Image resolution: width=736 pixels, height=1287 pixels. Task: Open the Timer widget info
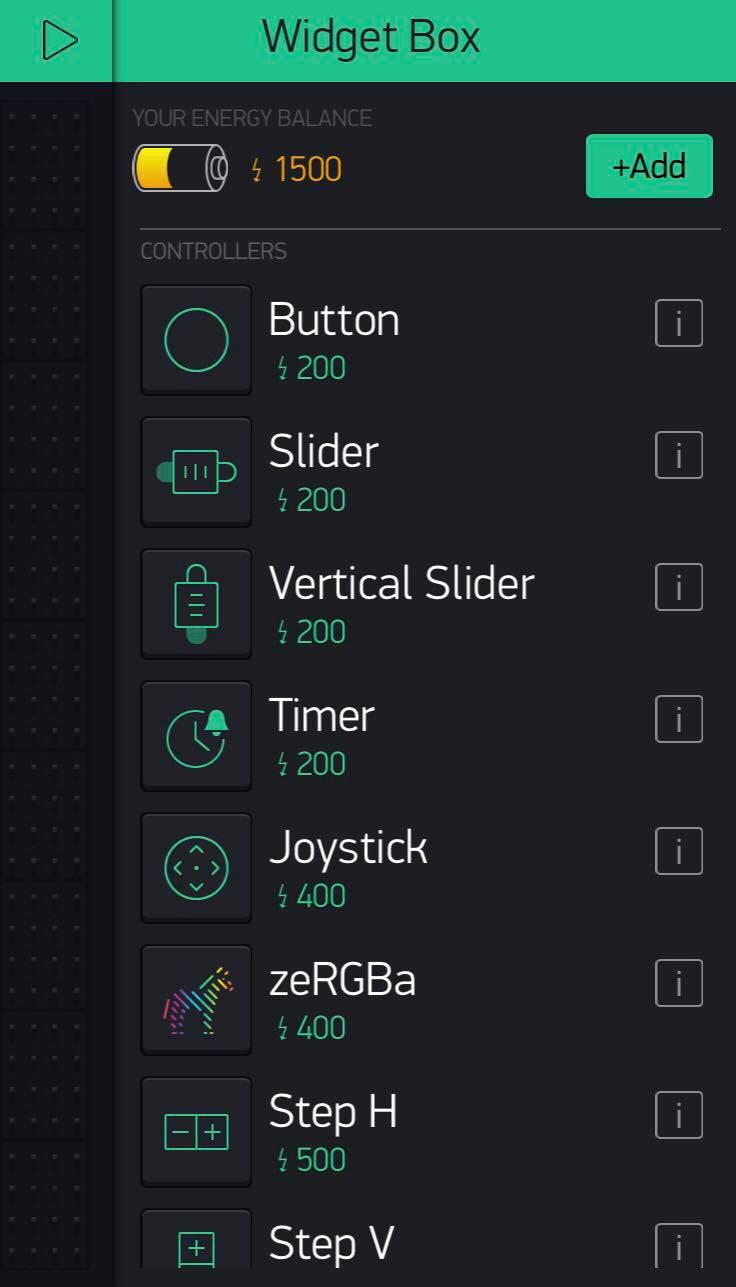(679, 719)
